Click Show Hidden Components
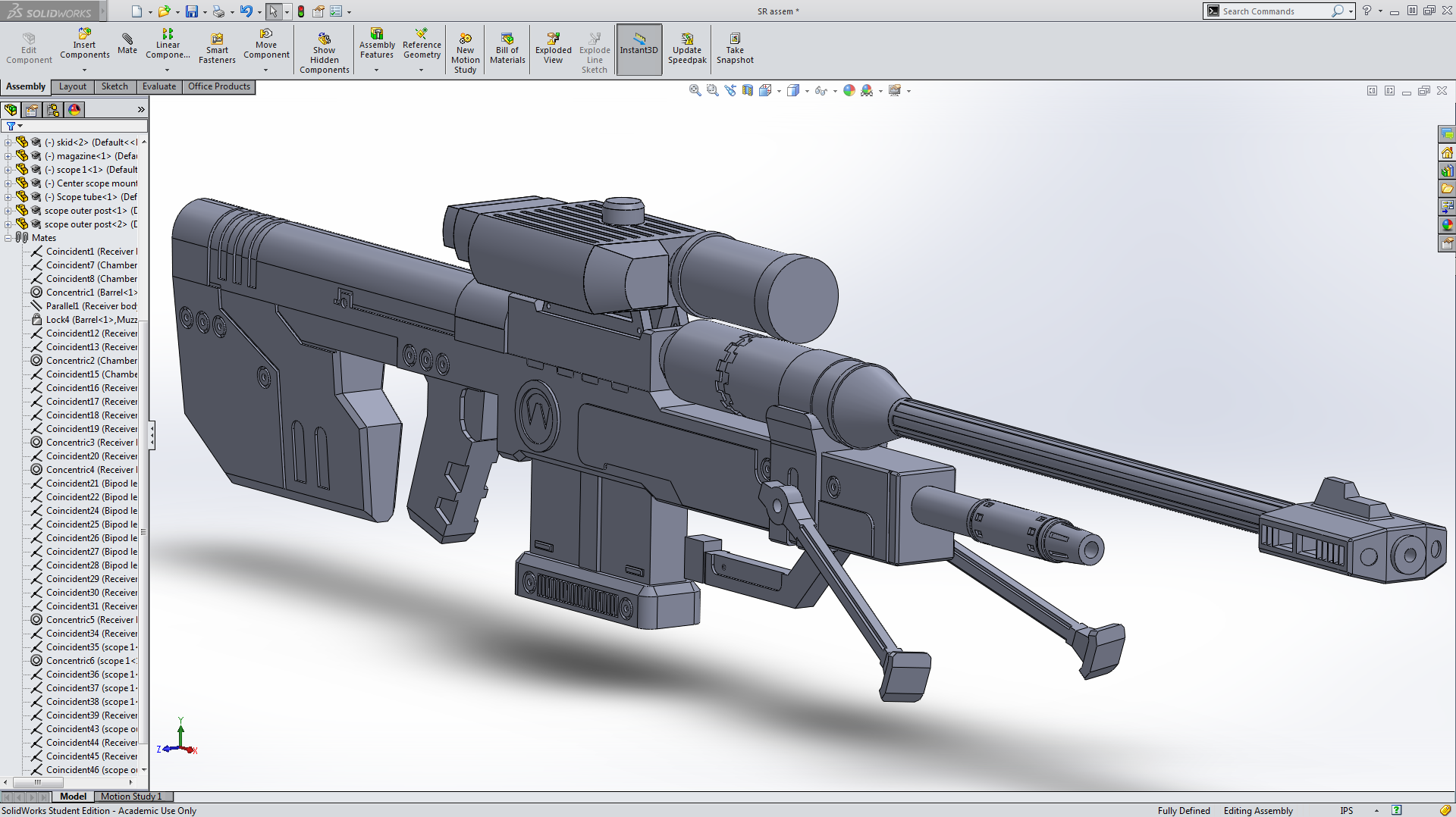This screenshot has width=1456, height=817. [x=325, y=53]
